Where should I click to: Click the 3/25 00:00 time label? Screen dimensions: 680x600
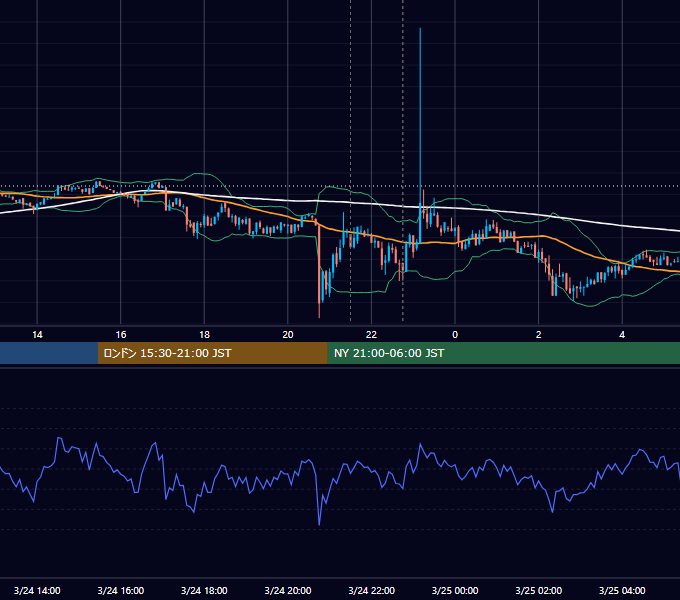pyautogui.click(x=455, y=590)
